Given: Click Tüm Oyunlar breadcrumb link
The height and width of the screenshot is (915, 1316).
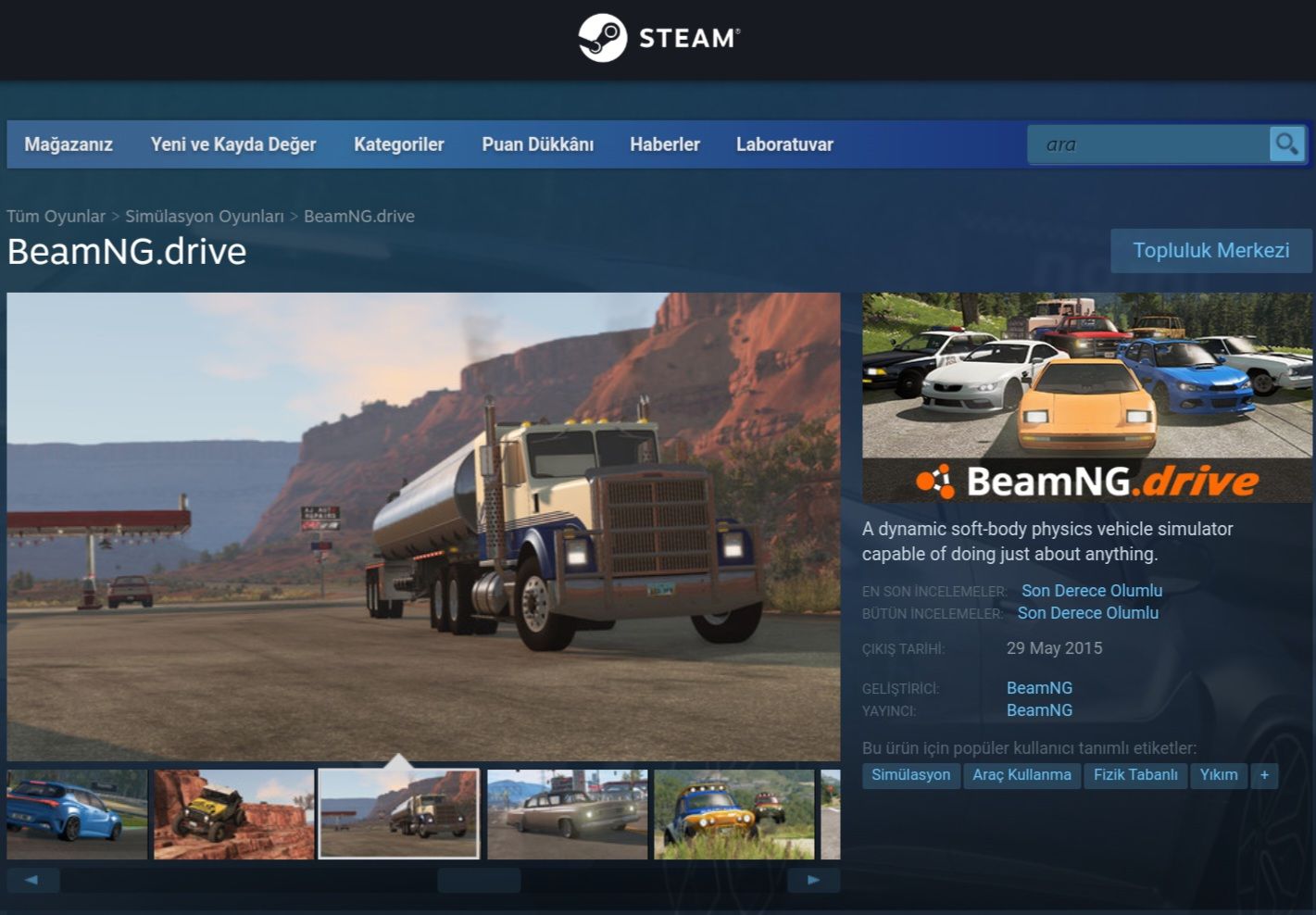Looking at the screenshot, I should (x=56, y=216).
